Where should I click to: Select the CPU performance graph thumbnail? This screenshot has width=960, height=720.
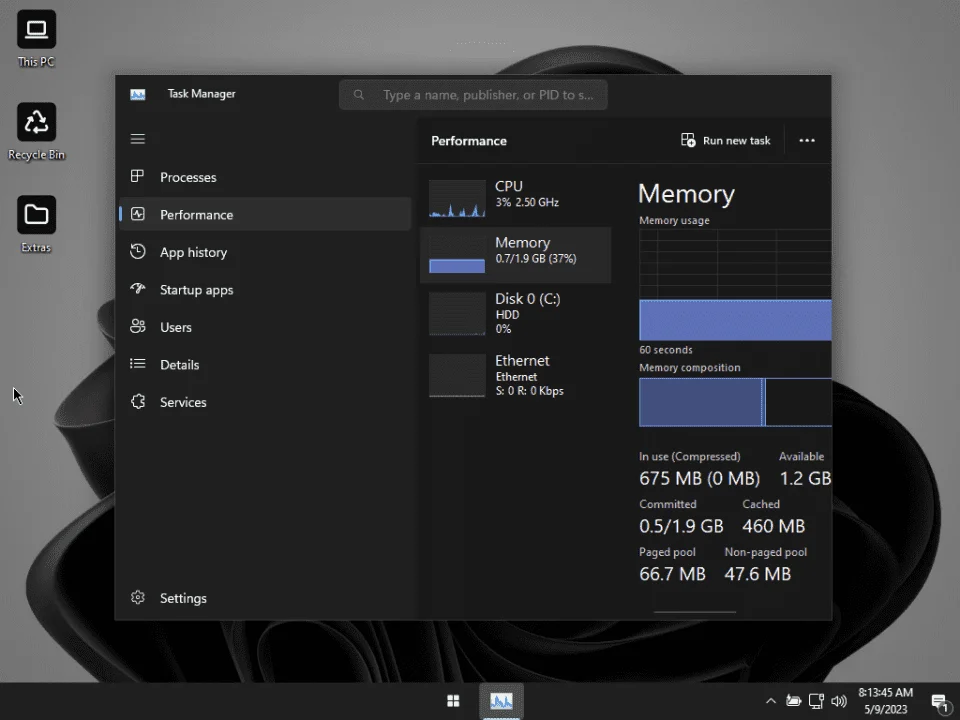(x=457, y=198)
